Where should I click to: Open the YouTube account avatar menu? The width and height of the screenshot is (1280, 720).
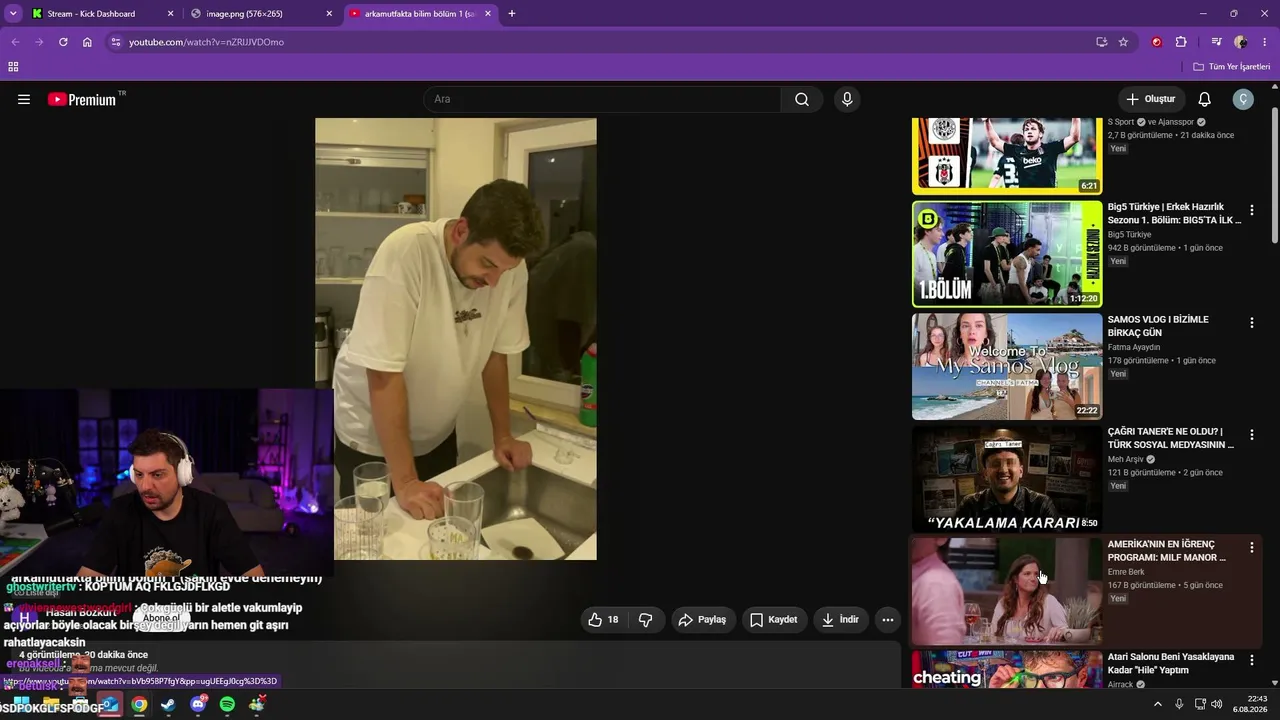tap(1243, 99)
